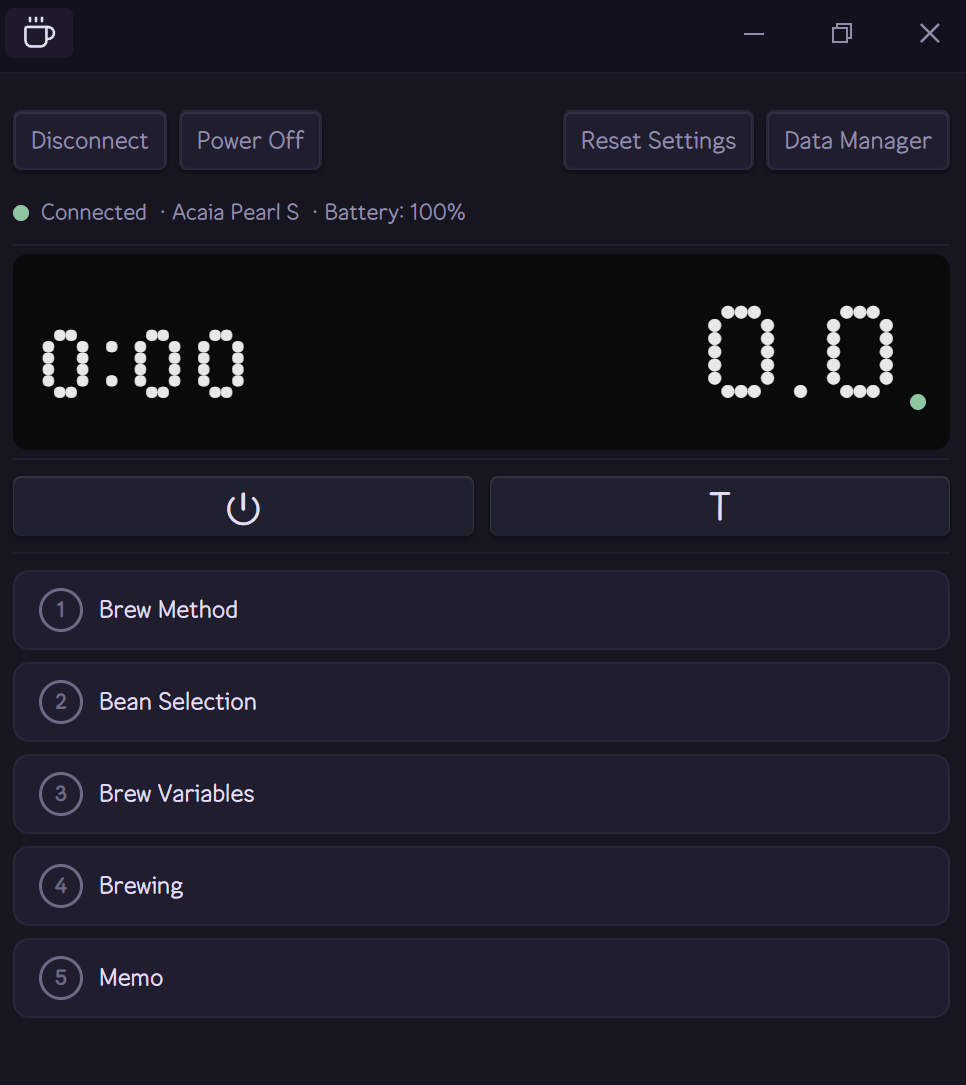966x1085 pixels.
Task: Expand the Brewing step
Action: coord(482,886)
